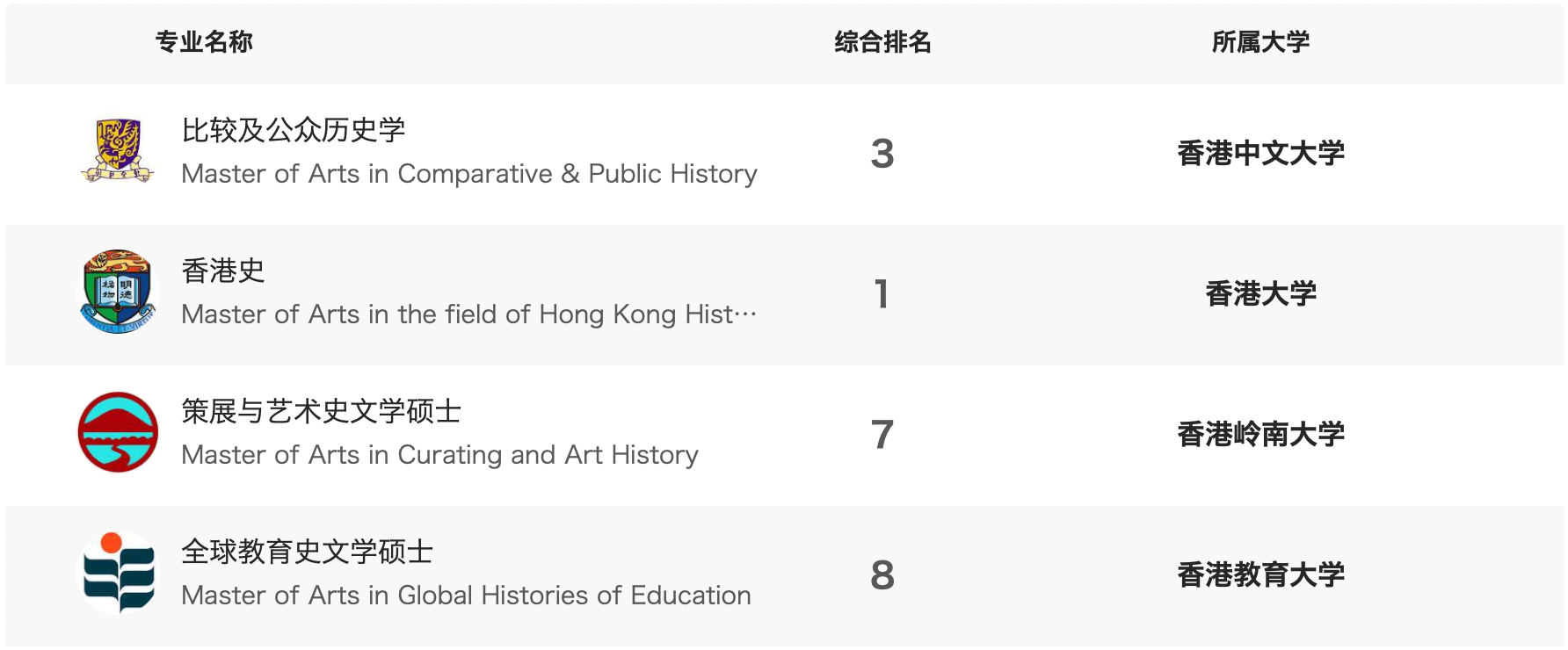Image resolution: width=1568 pixels, height=650 pixels.
Task: Click Master of Arts in Global Histories of Education
Action: 466,596
